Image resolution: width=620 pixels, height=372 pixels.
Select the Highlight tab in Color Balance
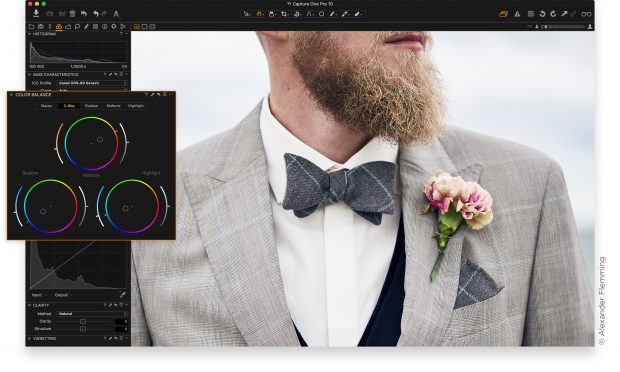pos(136,106)
